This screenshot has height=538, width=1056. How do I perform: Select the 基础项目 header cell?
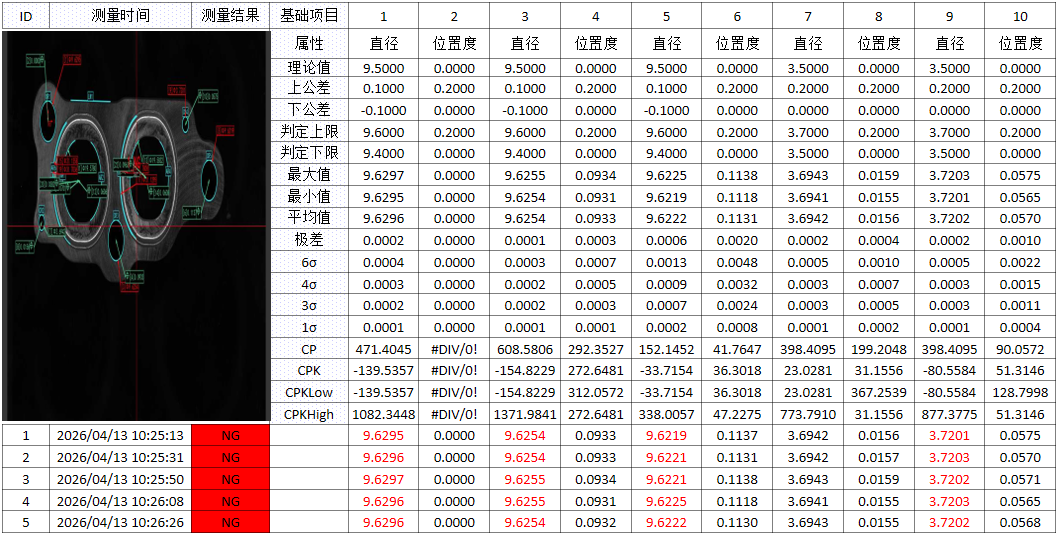pyautogui.click(x=309, y=17)
